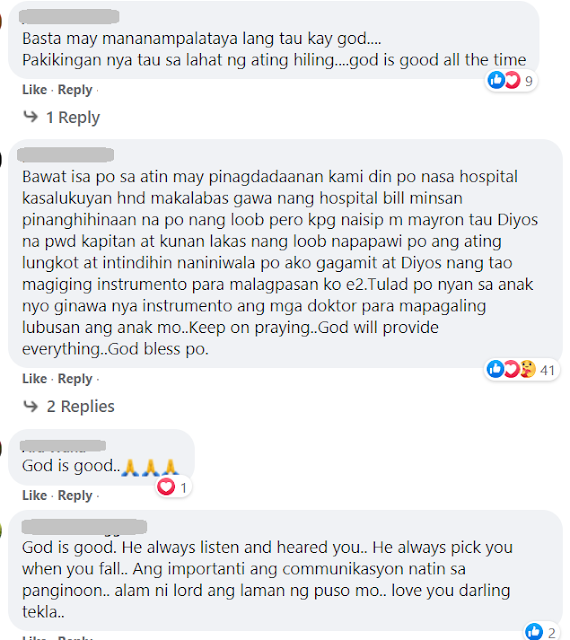Open the blurred commenter name on the first comment
570x640 pixels.
point(69,17)
